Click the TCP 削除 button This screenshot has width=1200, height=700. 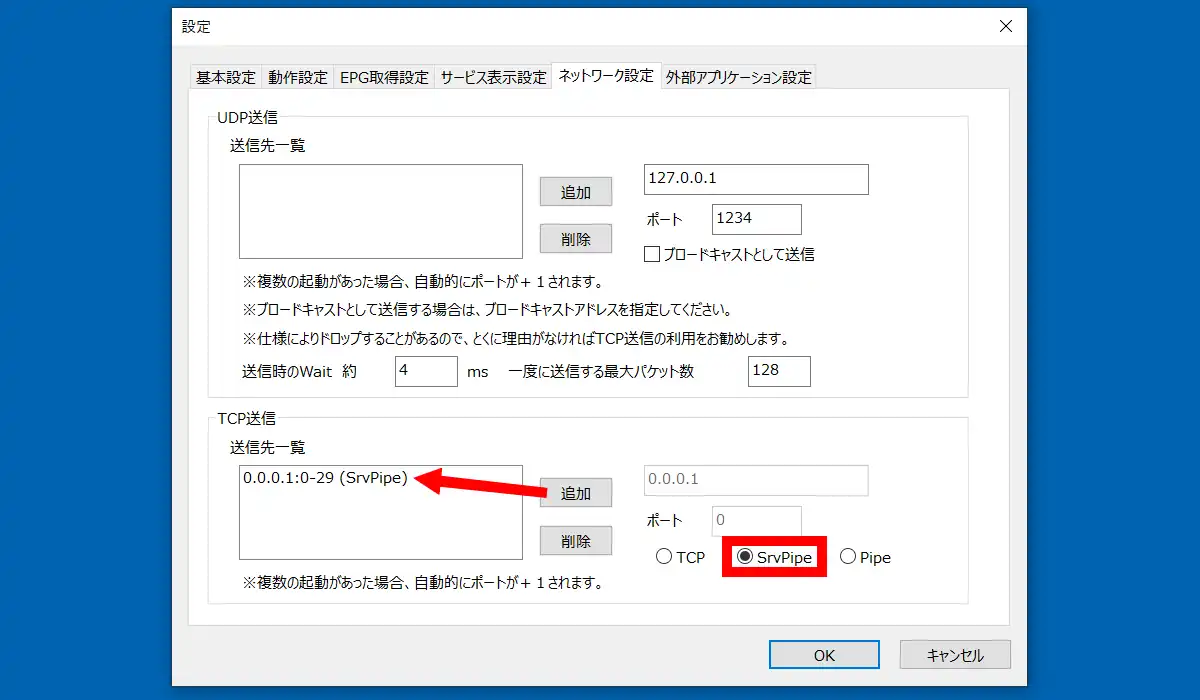pyautogui.click(x=576, y=541)
